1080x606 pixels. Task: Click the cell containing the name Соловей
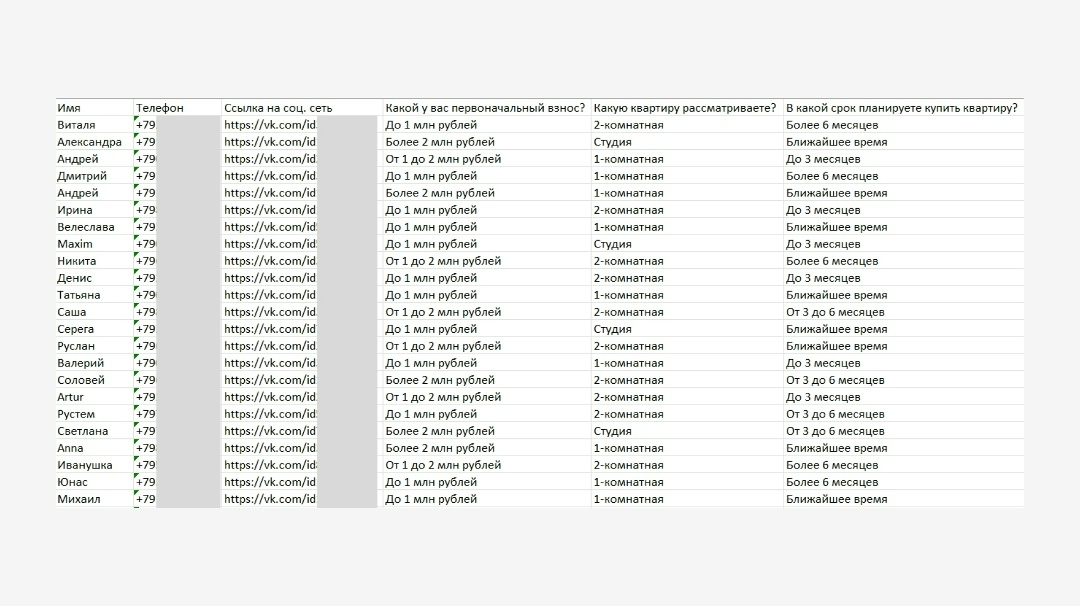click(x=81, y=380)
